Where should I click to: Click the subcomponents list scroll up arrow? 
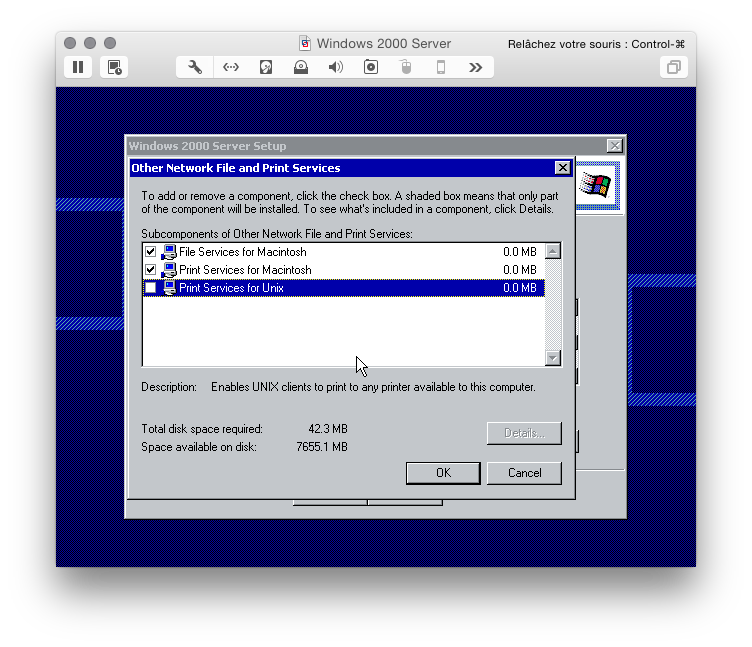click(553, 251)
